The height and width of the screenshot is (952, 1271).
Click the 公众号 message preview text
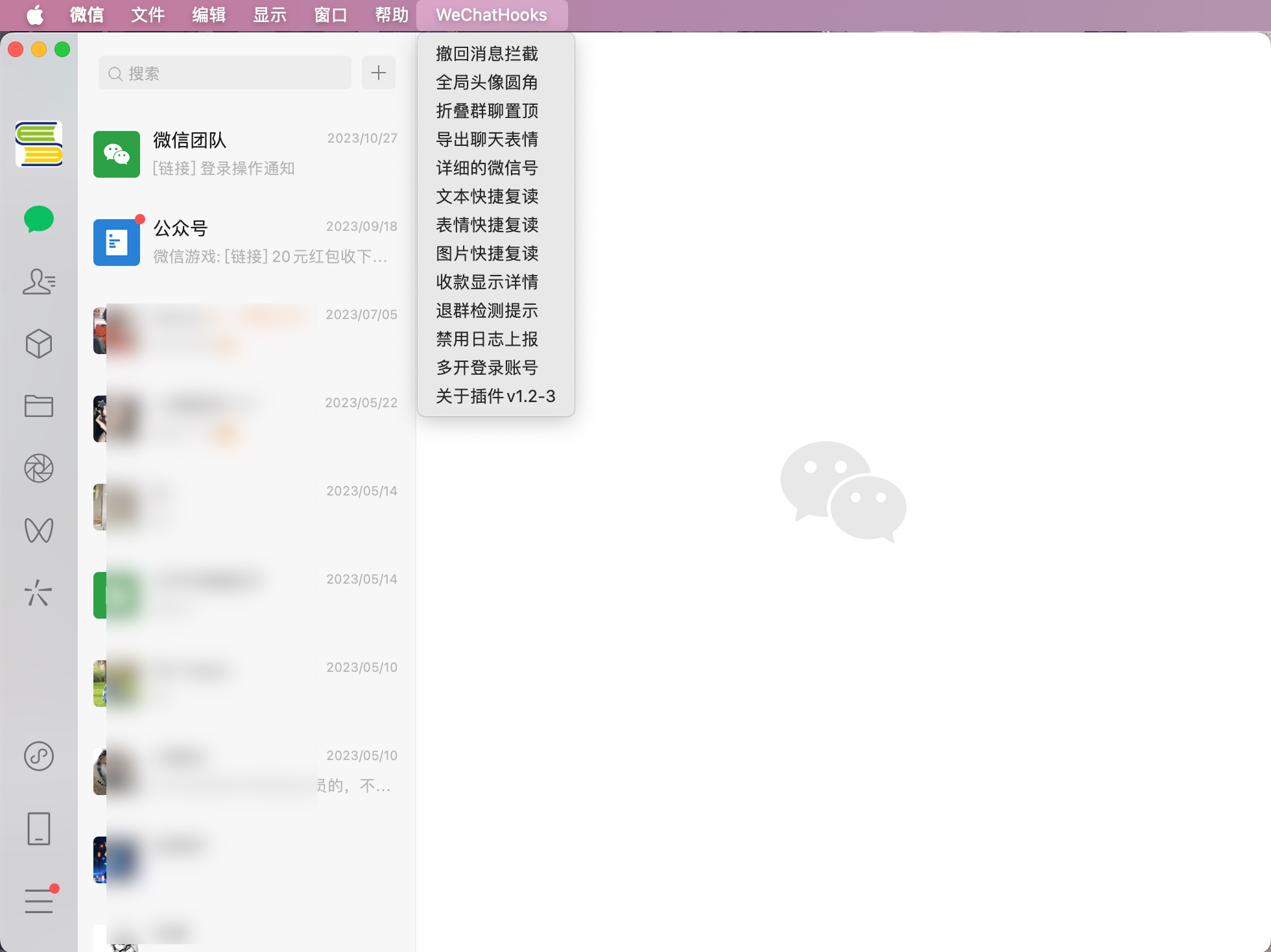pos(270,257)
